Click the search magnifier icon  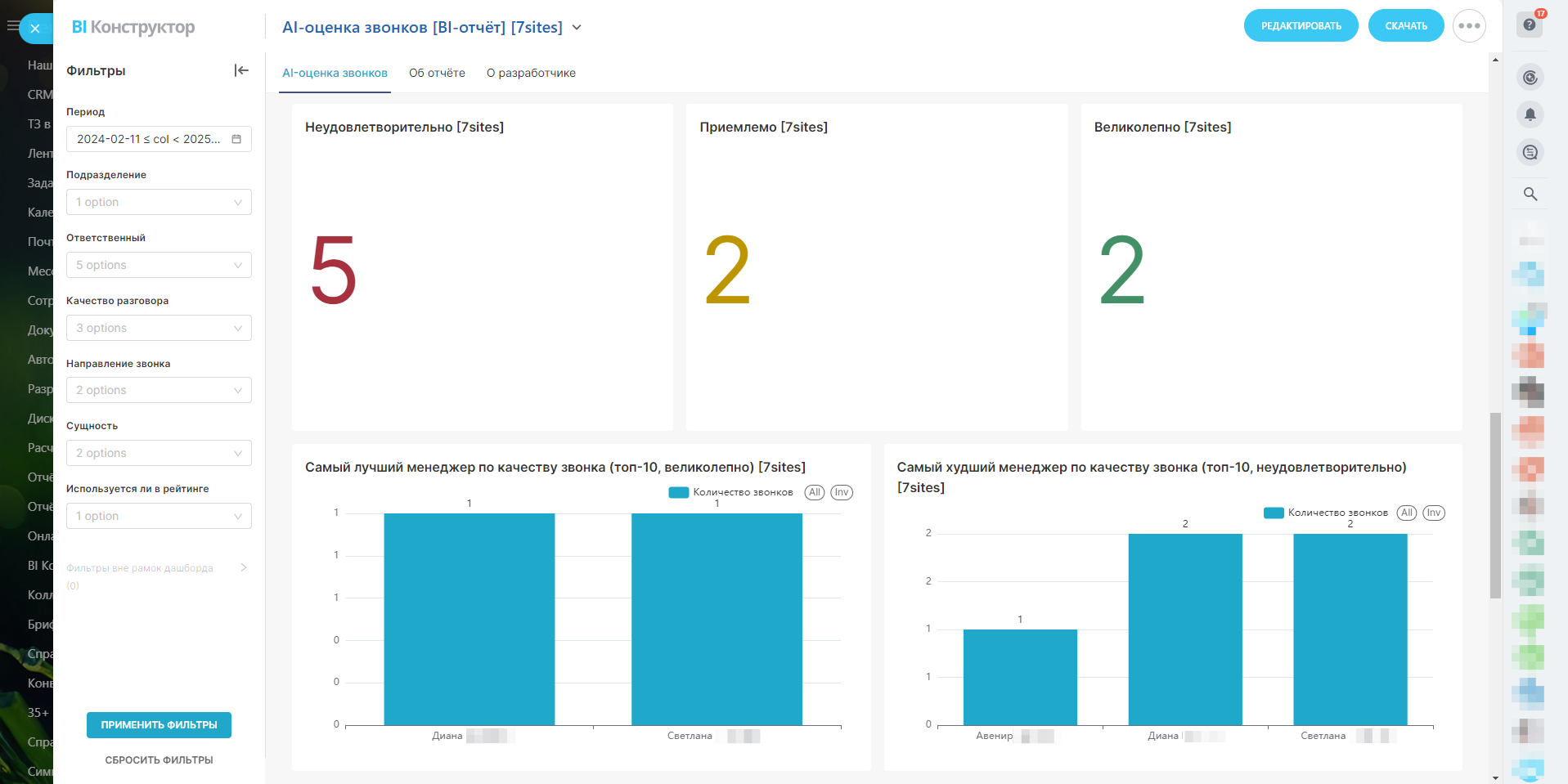point(1530,194)
